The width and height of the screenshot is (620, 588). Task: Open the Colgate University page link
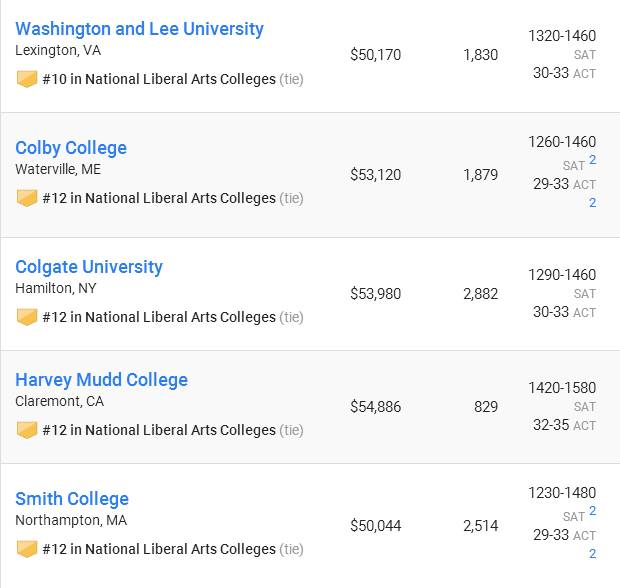(x=89, y=267)
